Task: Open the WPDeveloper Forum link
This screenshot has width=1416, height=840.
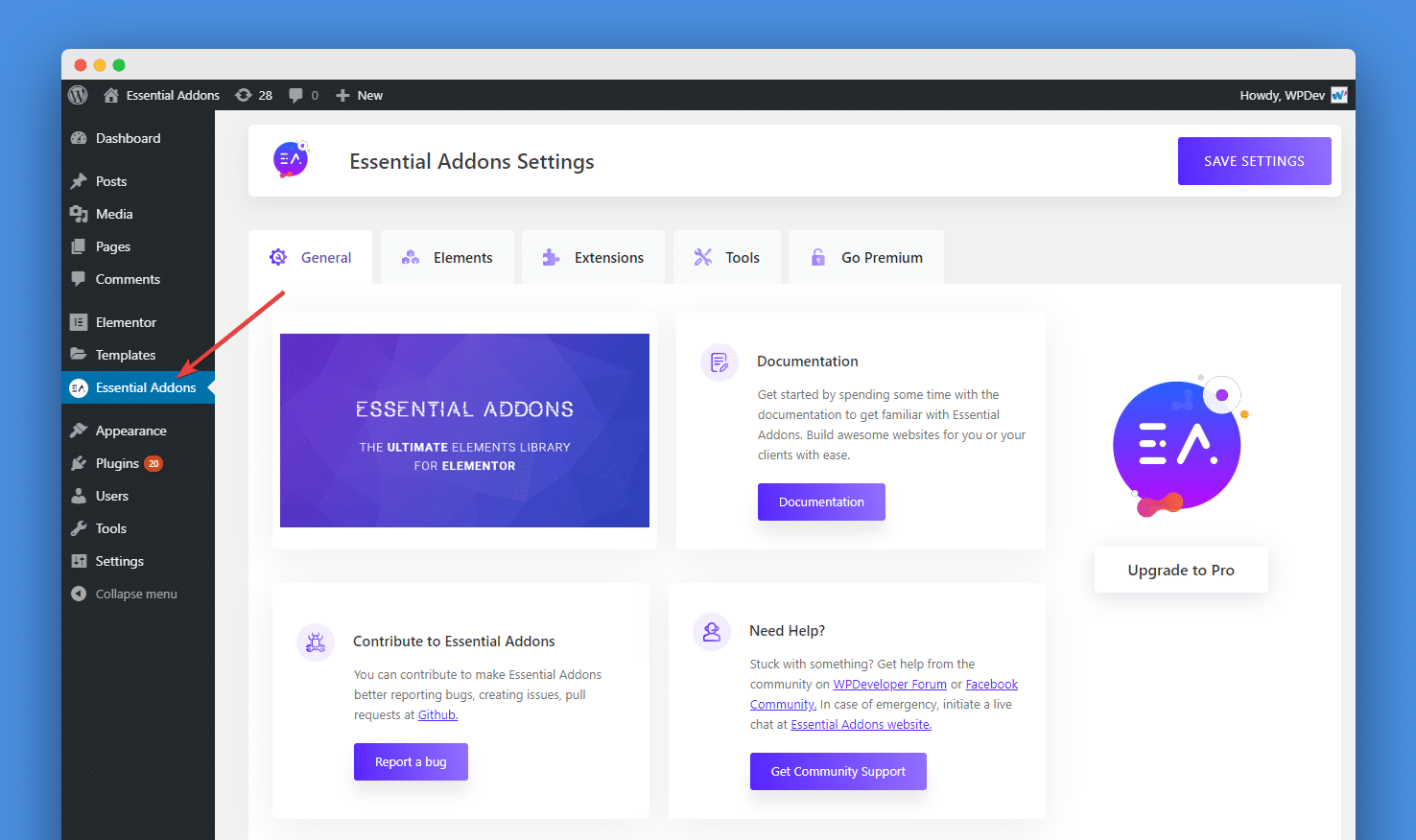Action: pyautogui.click(x=889, y=684)
